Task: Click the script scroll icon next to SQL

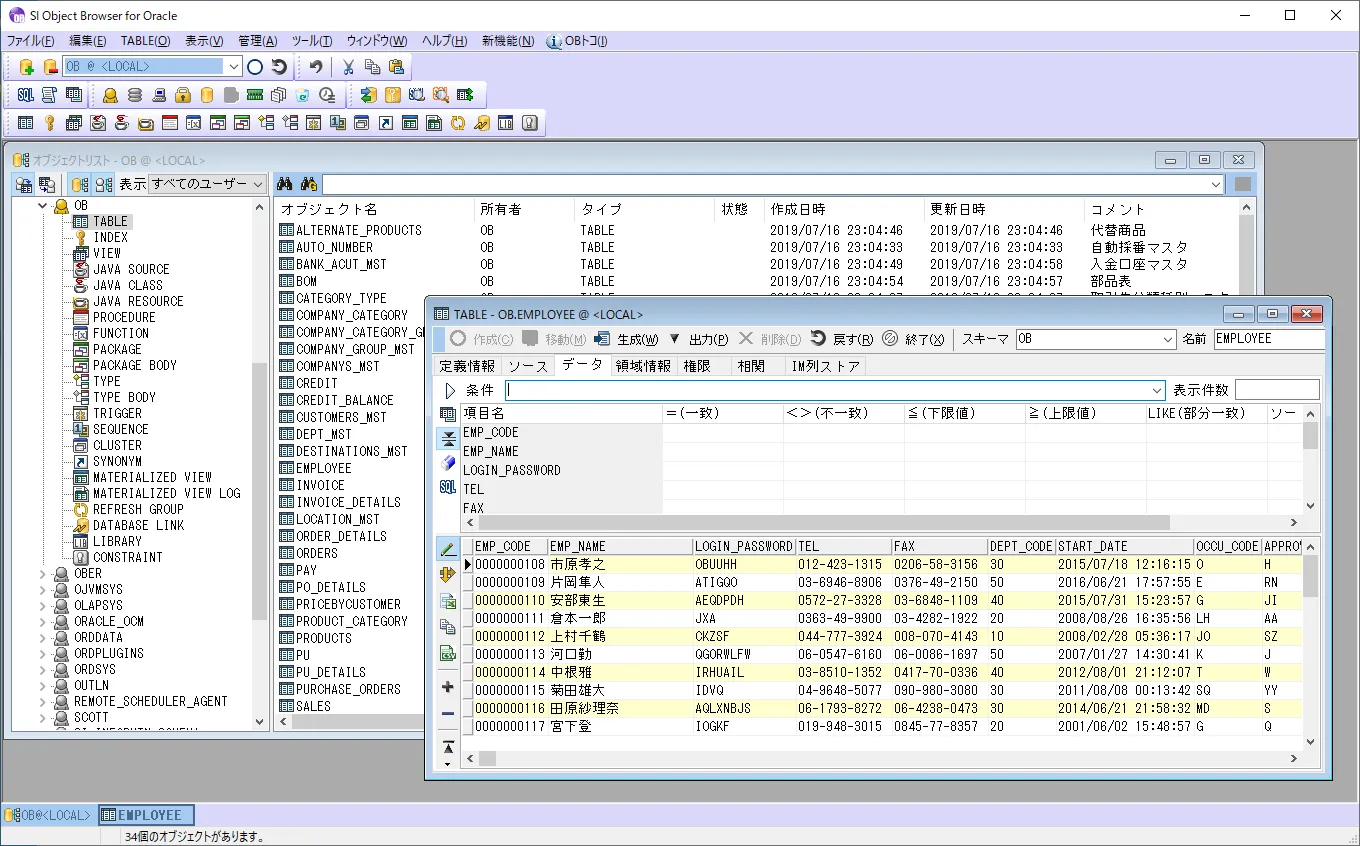Action: click(49, 95)
